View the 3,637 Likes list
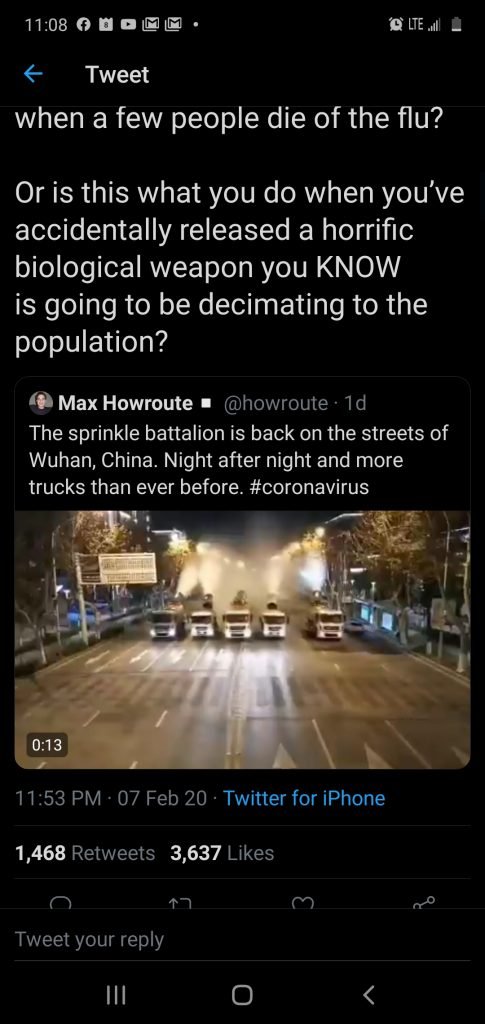 222,853
